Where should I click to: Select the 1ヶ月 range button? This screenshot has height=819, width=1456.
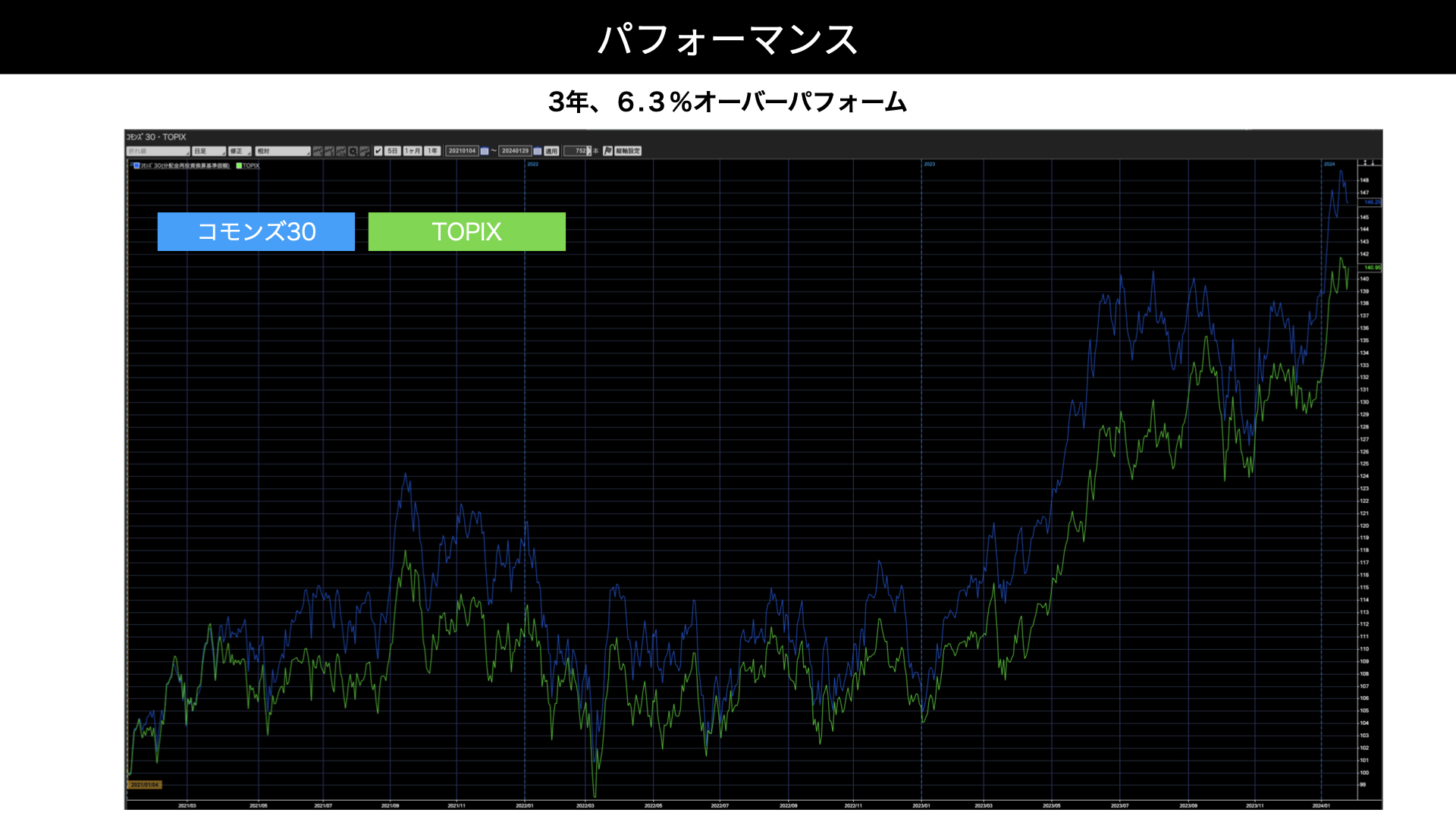click(413, 151)
